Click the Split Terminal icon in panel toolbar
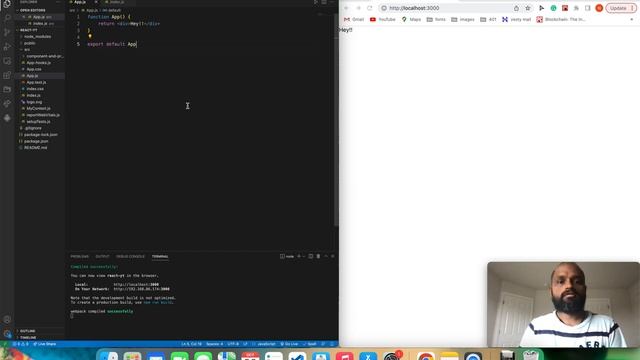Image resolution: width=640 pixels, height=360 pixels. [311, 256]
